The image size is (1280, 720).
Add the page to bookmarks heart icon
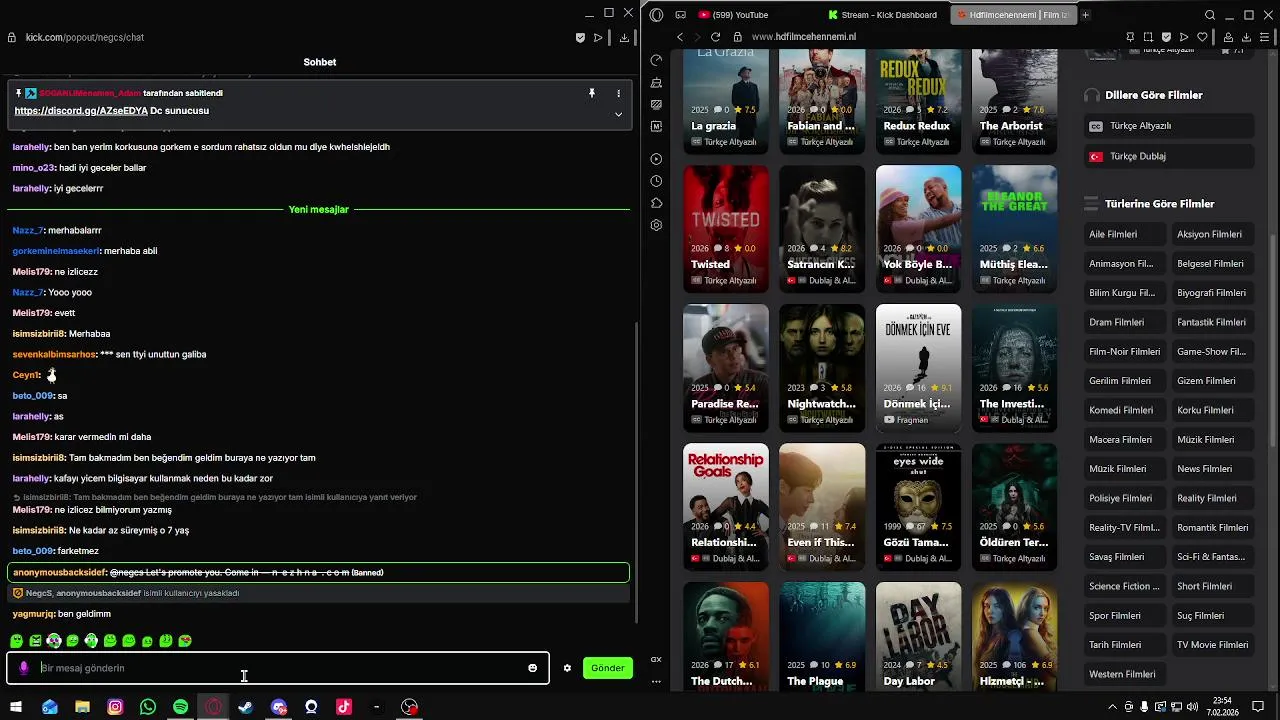1202,37
